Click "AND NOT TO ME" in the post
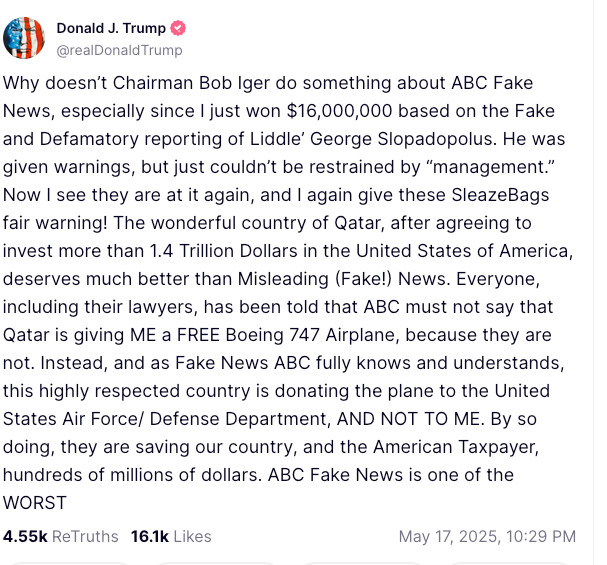Image resolution: width=607 pixels, height=565 pixels. coord(410,419)
